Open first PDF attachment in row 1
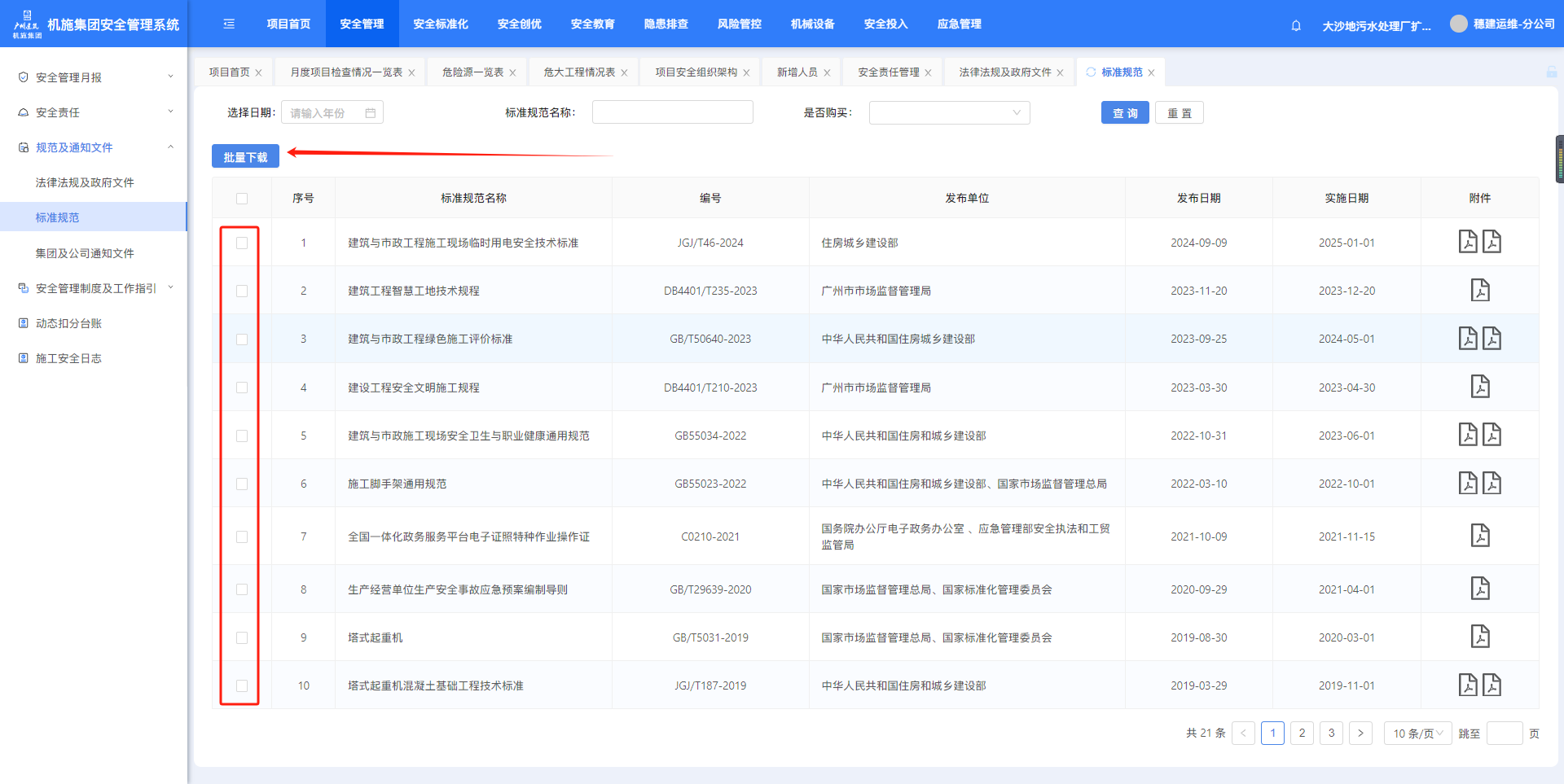The height and width of the screenshot is (784, 1564). pos(1467,242)
